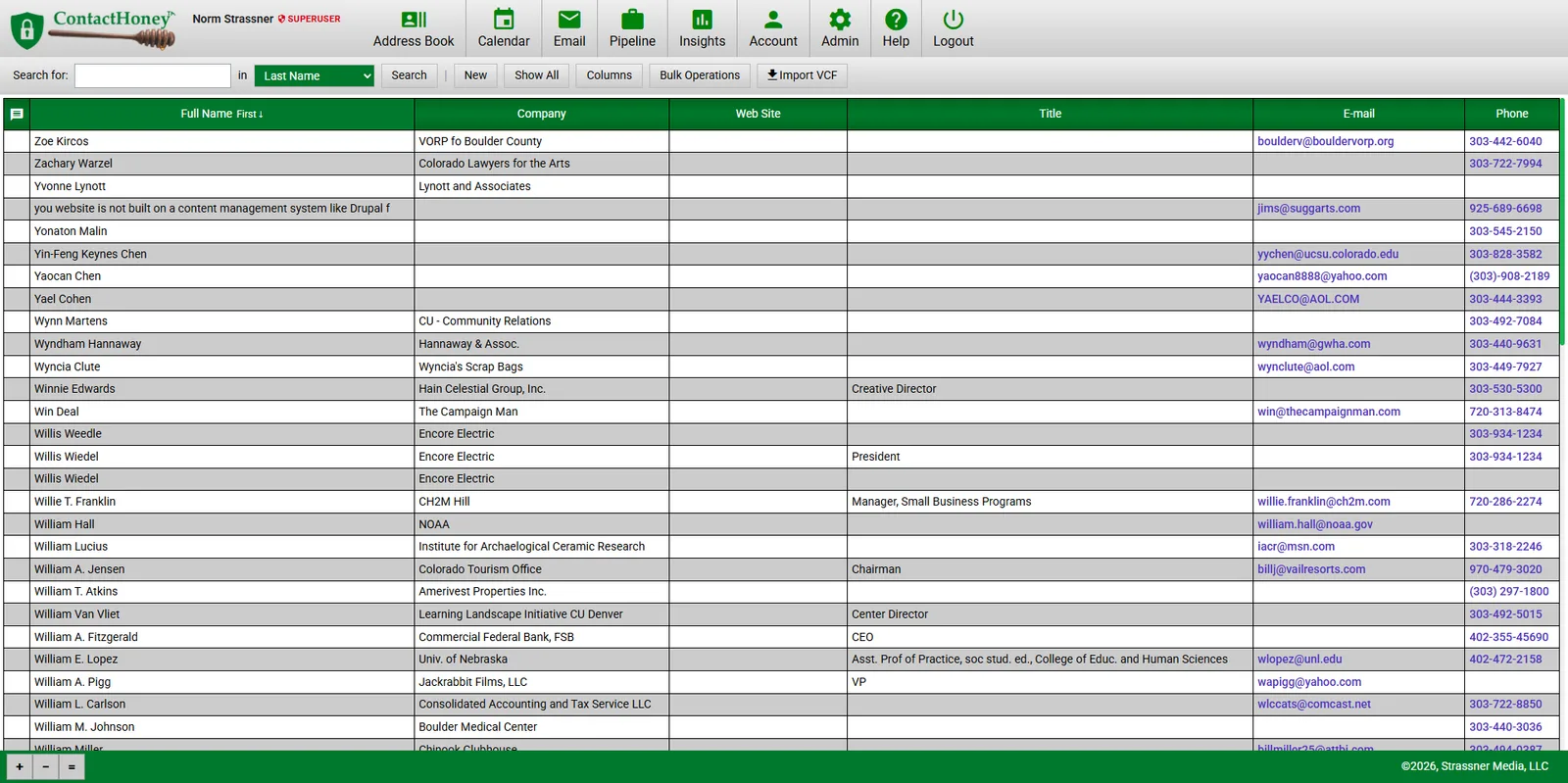
Task: Open the Help page
Action: (x=896, y=28)
